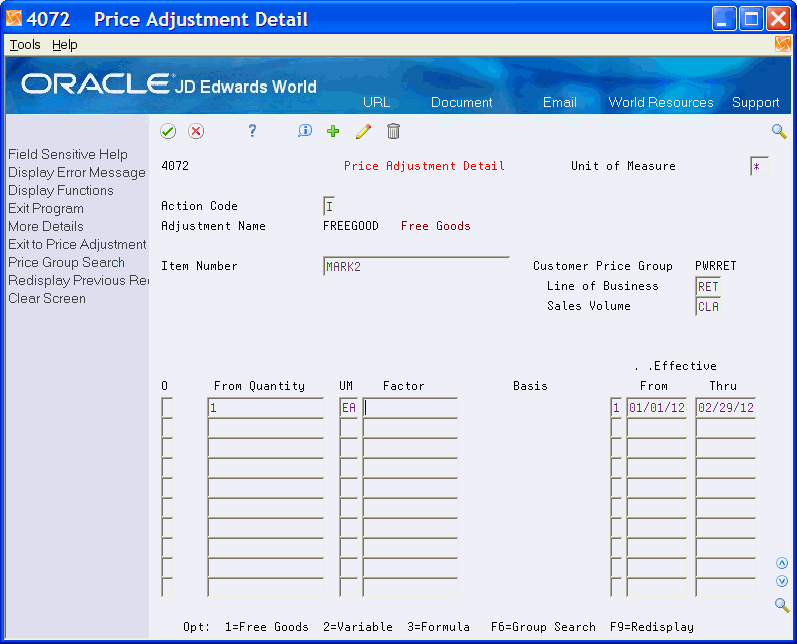Screen dimensions: 797x644
Task: Click the PWRRET price group text
Action: coord(716,266)
